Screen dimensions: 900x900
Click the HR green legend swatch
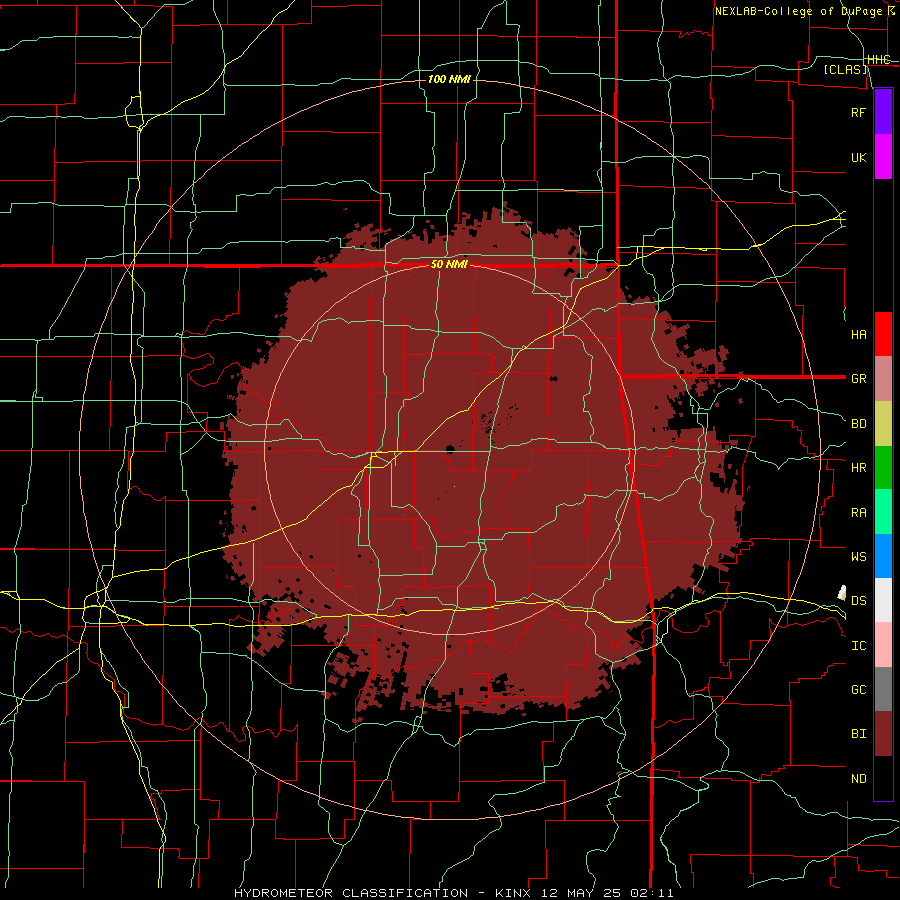pyautogui.click(x=883, y=468)
